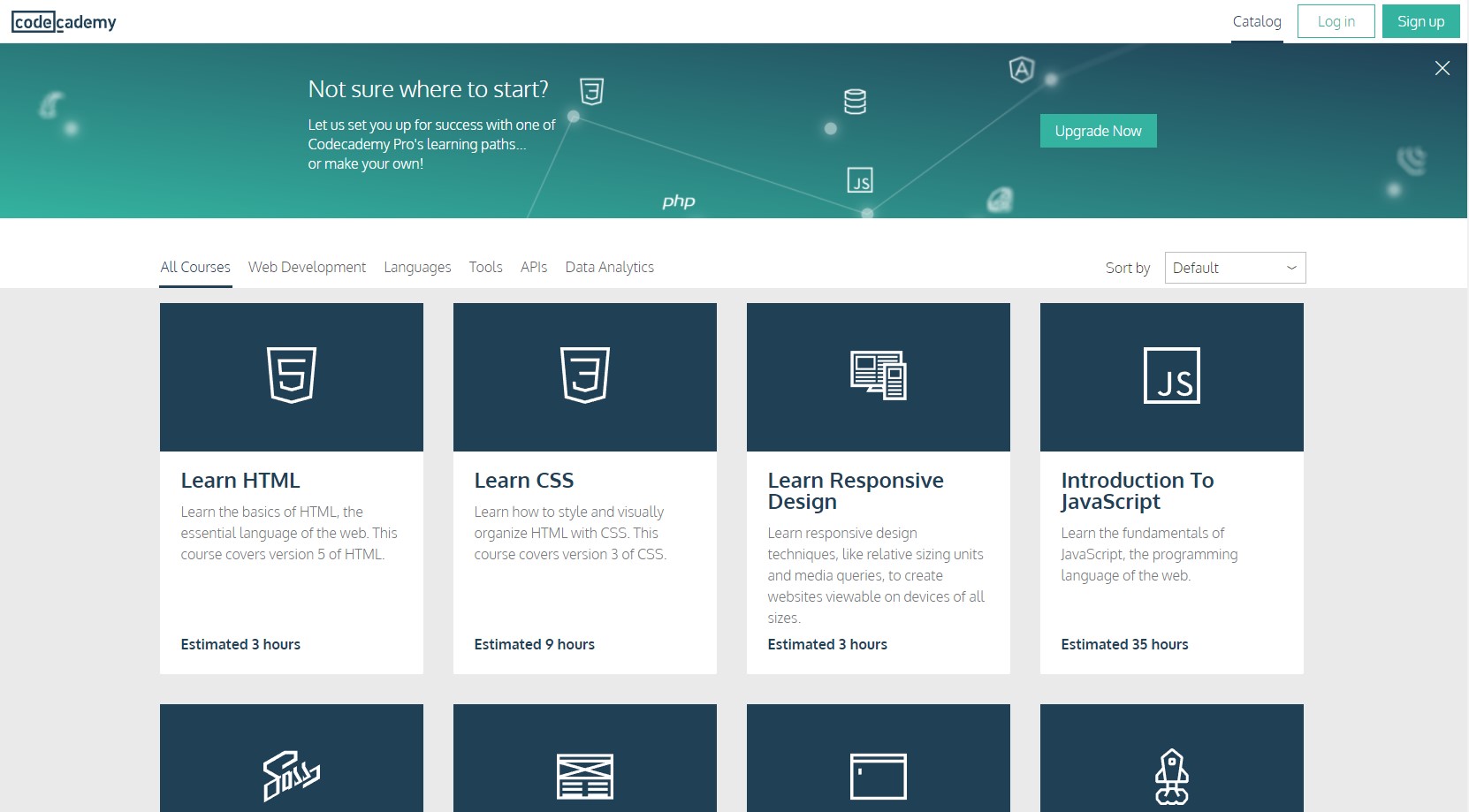
Task: Click the Upgrade Now button
Action: point(1098,131)
